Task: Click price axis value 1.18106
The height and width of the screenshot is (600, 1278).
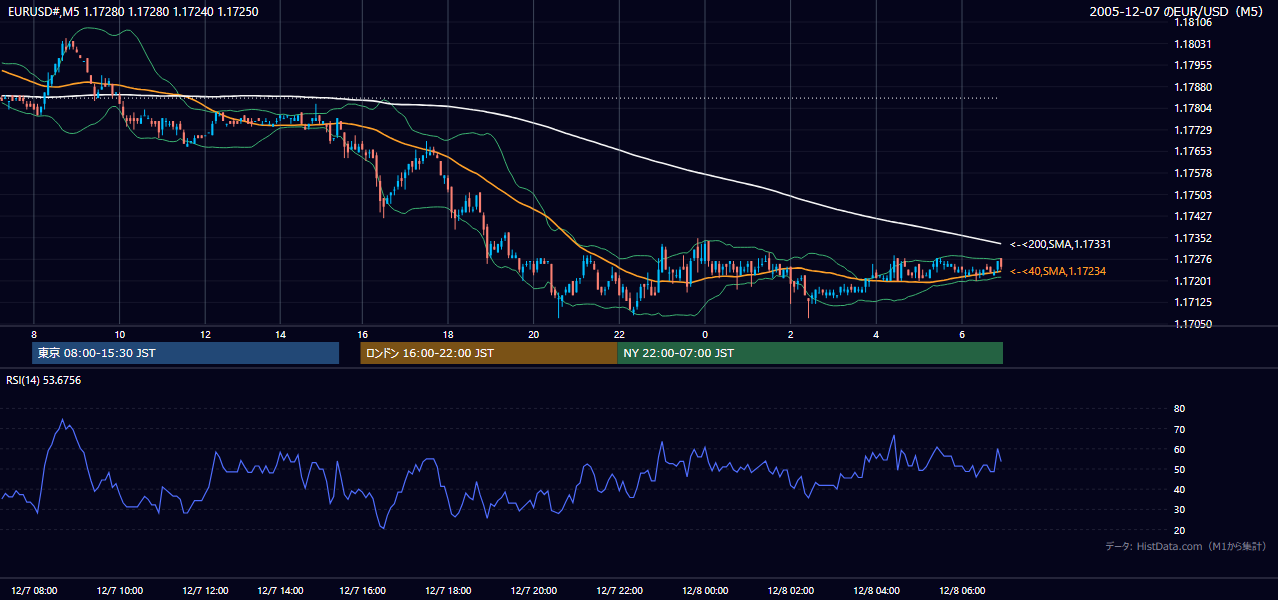Action: (x=1192, y=22)
